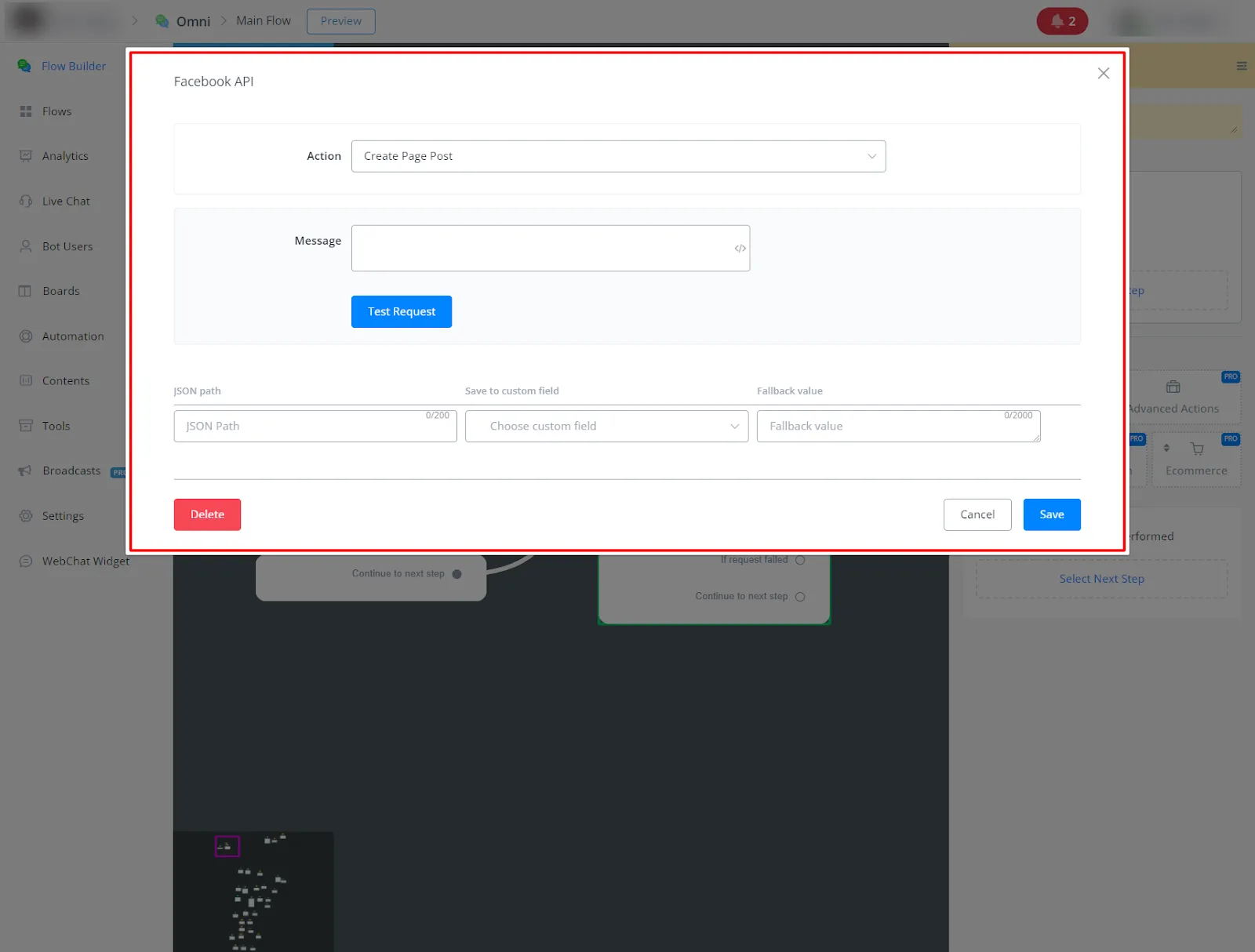This screenshot has height=952, width=1255.
Task: Expand the Action dropdown showing Create Page Post
Action: (x=618, y=156)
